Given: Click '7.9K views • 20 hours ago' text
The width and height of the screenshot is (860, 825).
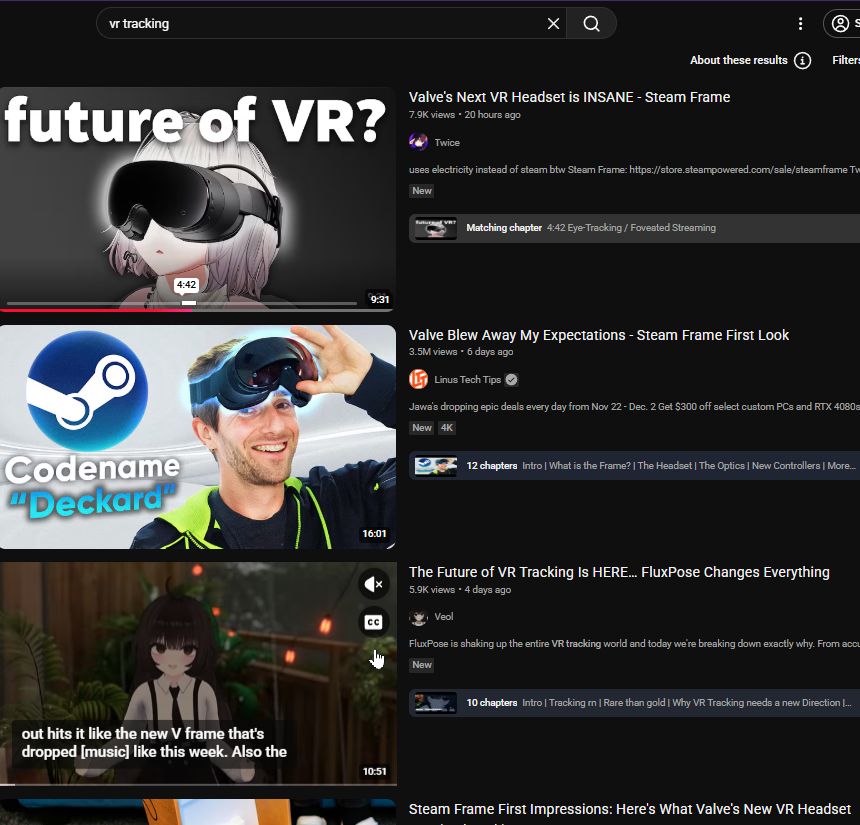Looking at the screenshot, I should click(x=465, y=115).
